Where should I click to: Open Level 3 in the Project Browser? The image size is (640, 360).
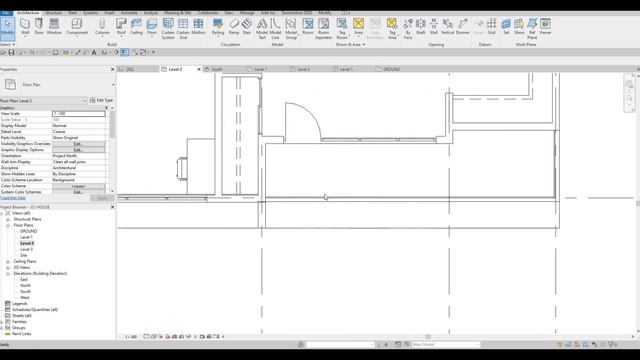point(27,249)
